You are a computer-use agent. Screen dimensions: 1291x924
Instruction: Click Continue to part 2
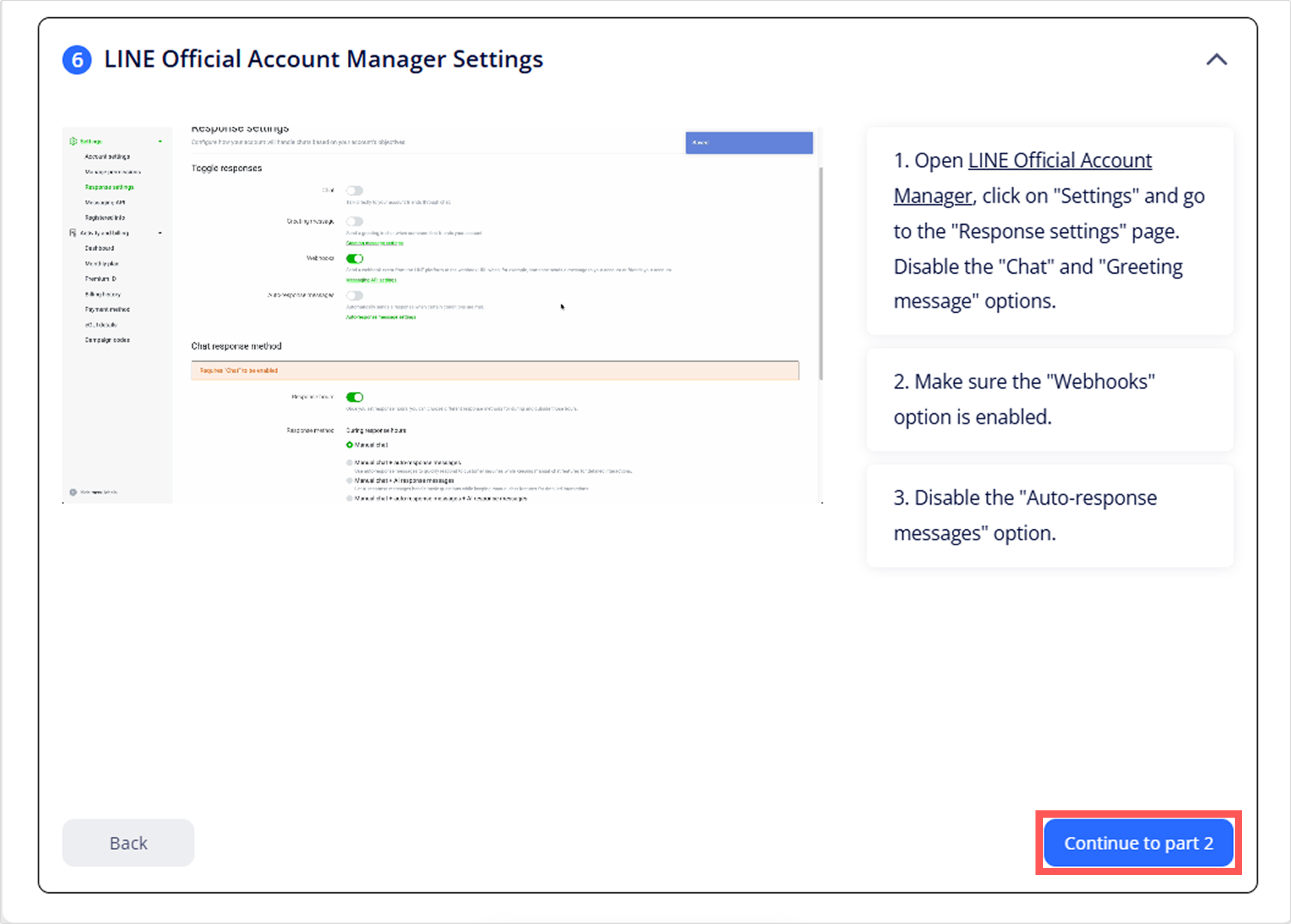(x=1138, y=843)
